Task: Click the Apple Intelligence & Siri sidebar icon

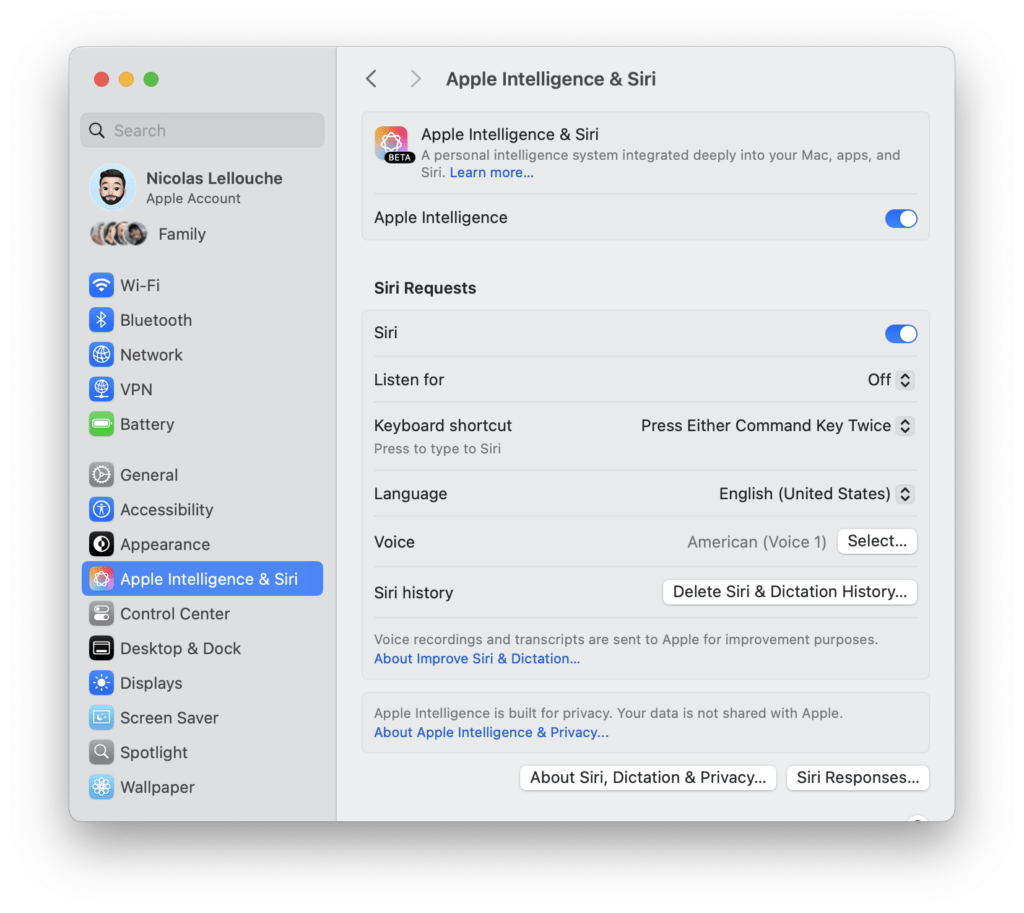Action: pos(101,579)
